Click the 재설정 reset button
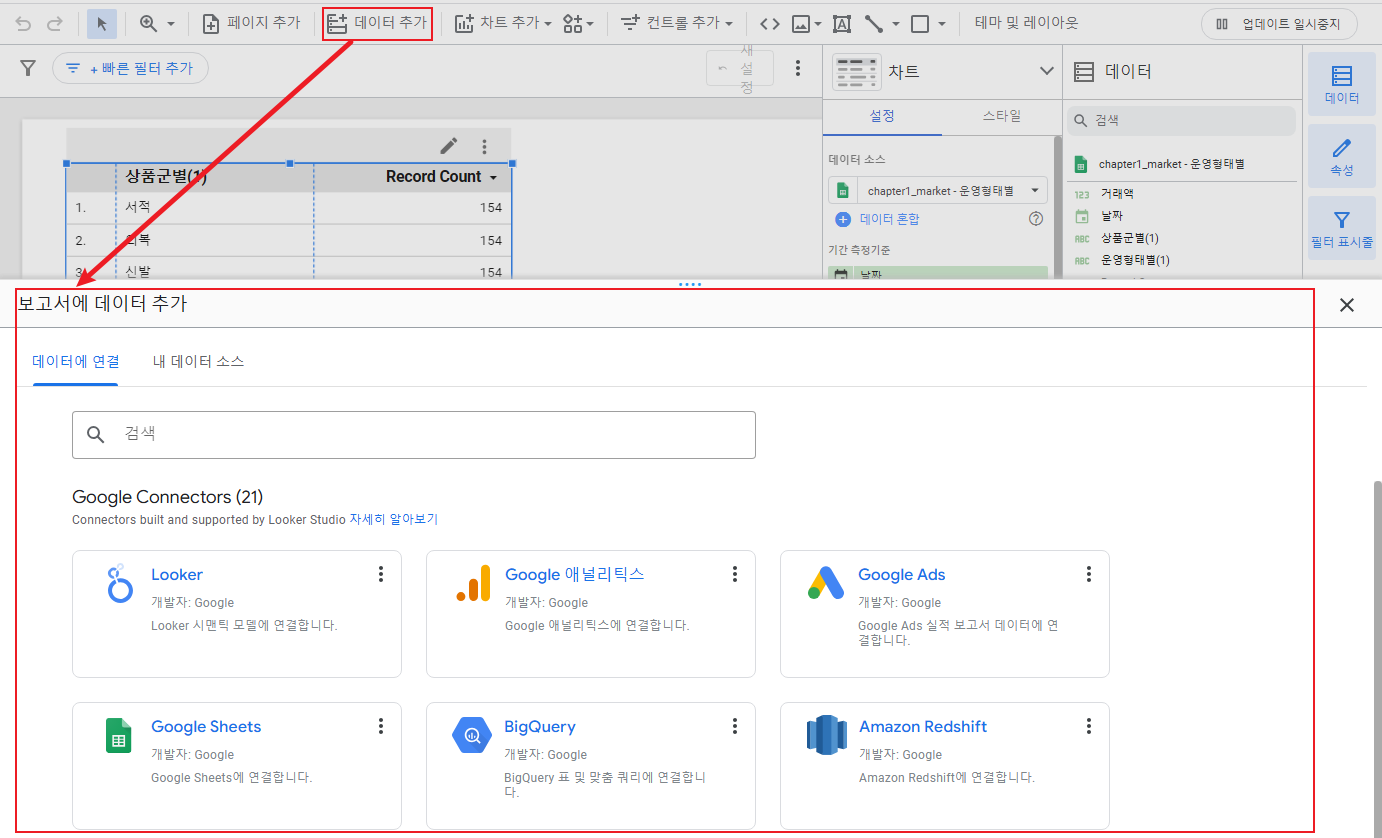This screenshot has height=838, width=1382. pyautogui.click(x=740, y=68)
